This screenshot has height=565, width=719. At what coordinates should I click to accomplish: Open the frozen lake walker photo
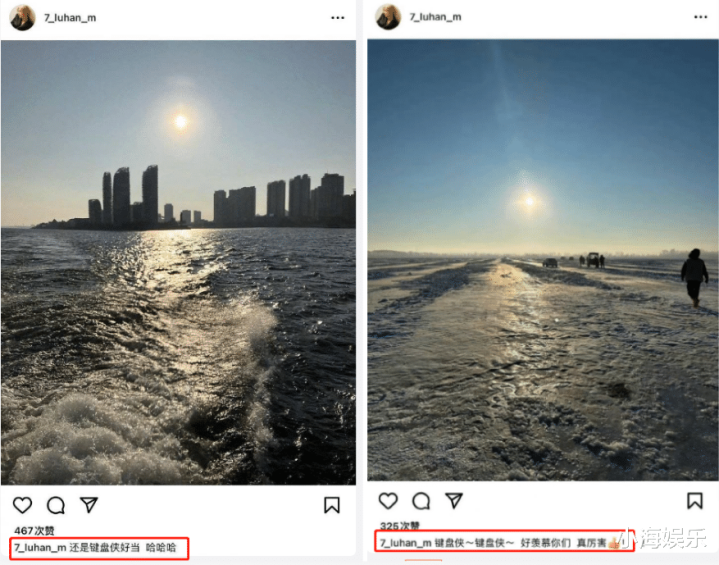pos(543,260)
